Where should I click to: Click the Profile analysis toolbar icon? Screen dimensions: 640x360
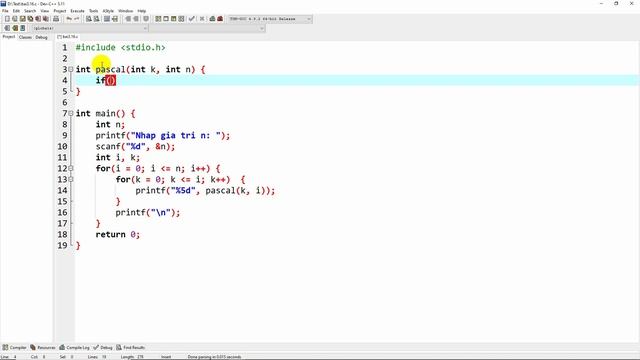(x=212, y=19)
